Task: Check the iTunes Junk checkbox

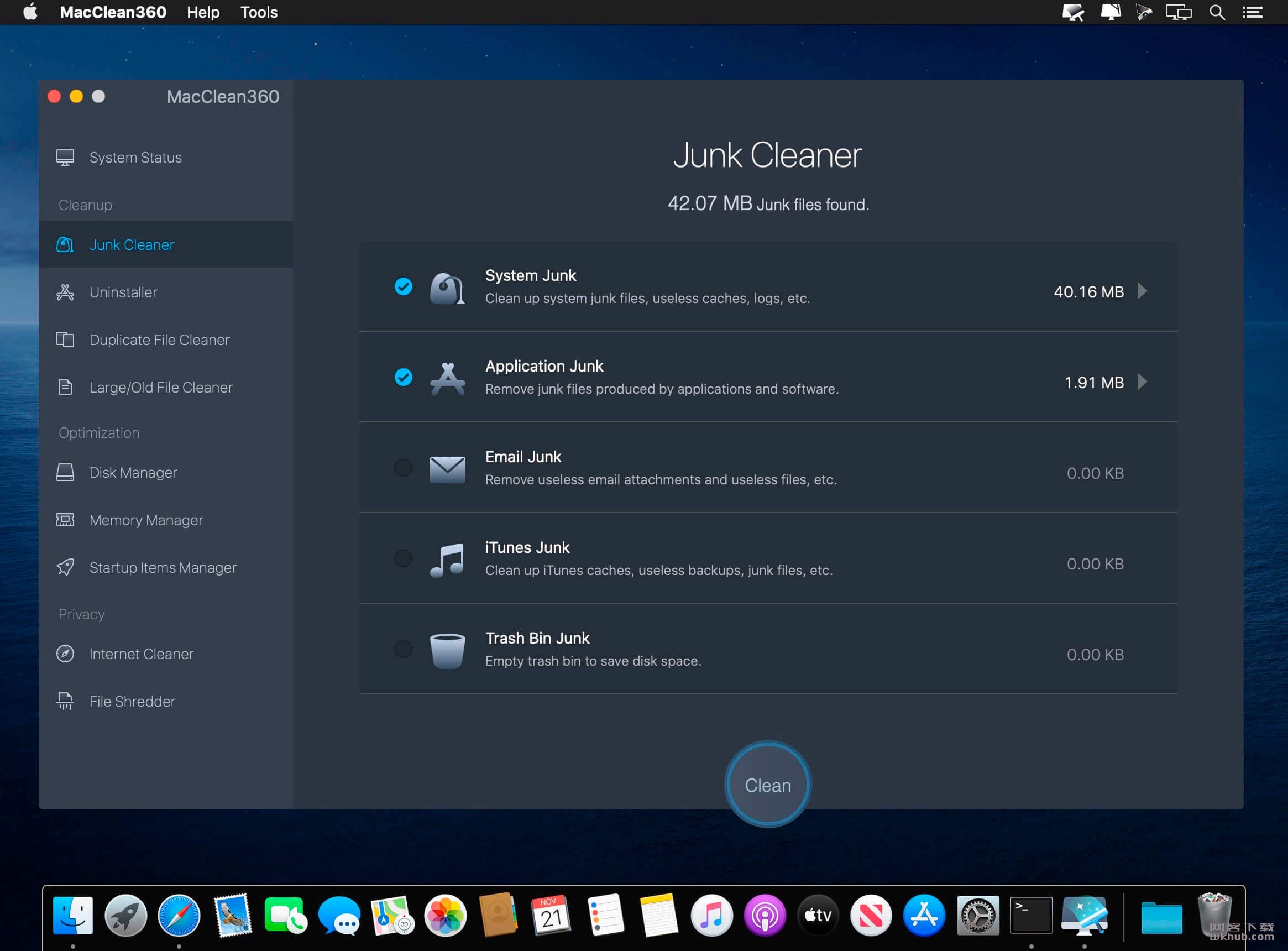Action: (x=404, y=558)
